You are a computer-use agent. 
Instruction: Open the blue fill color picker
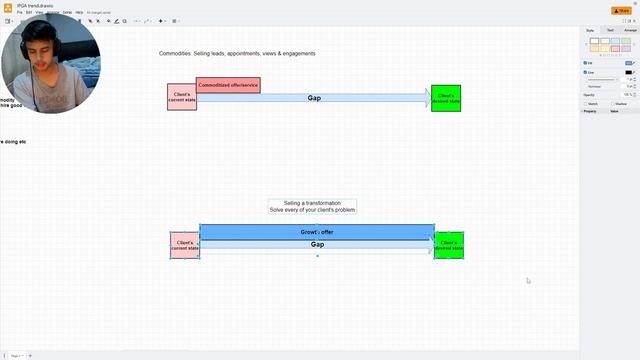coord(629,63)
